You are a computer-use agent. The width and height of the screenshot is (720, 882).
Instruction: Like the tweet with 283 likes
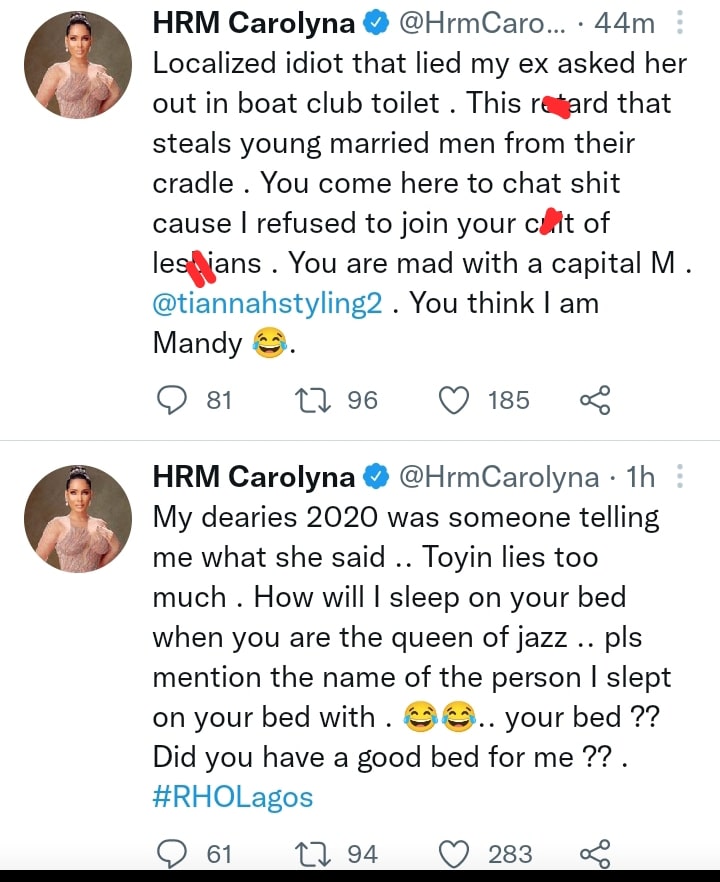(455, 854)
